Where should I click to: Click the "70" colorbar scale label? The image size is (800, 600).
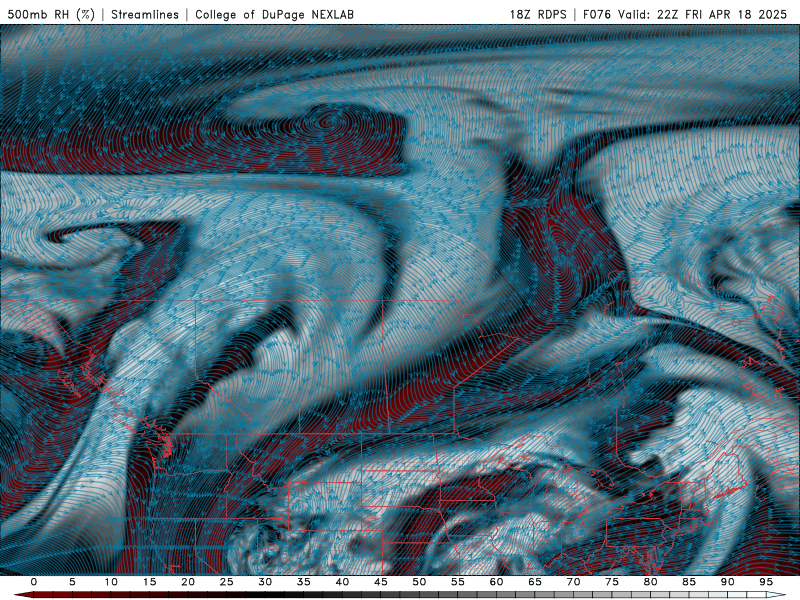pos(573,582)
